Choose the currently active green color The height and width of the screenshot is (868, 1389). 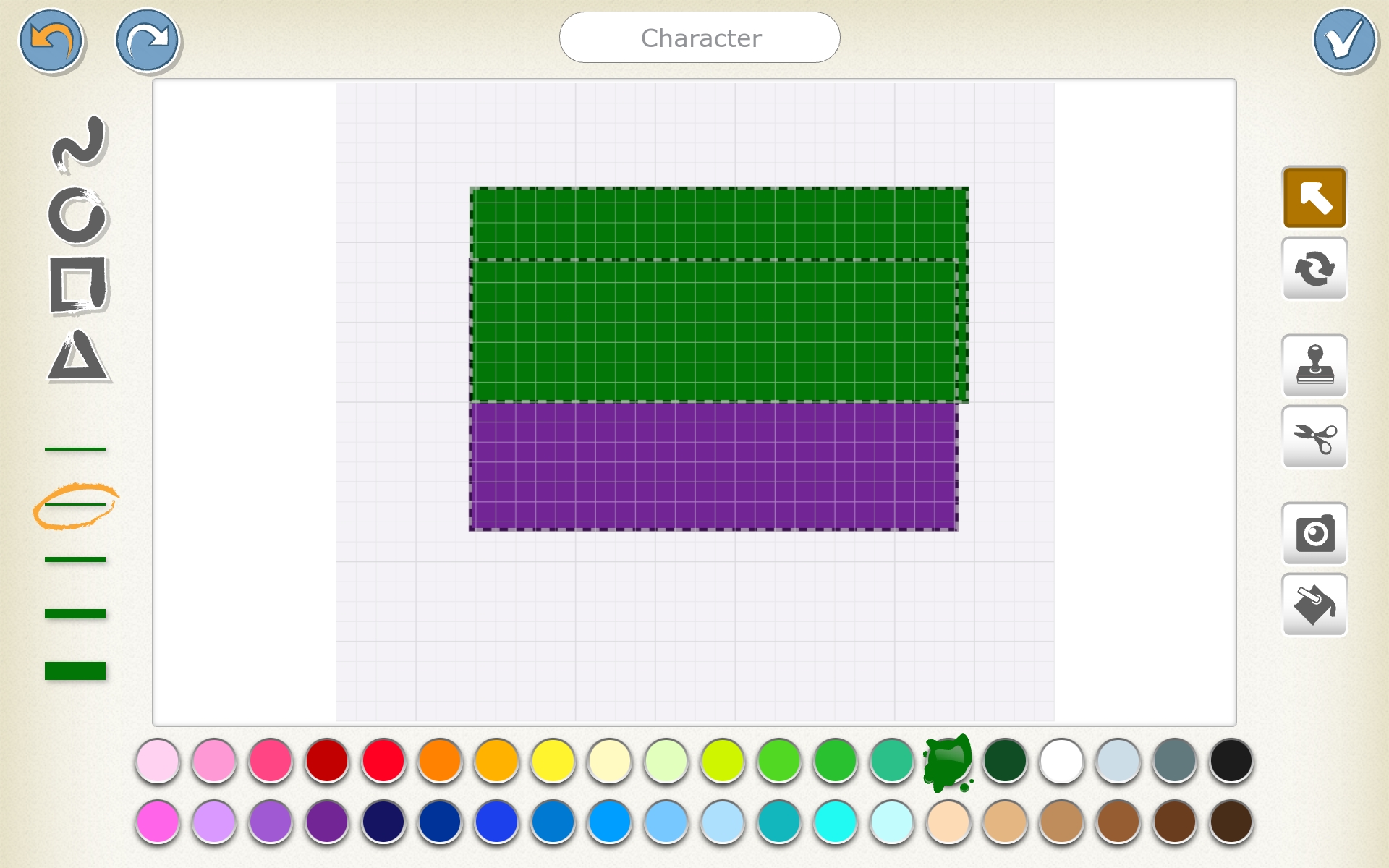click(948, 761)
